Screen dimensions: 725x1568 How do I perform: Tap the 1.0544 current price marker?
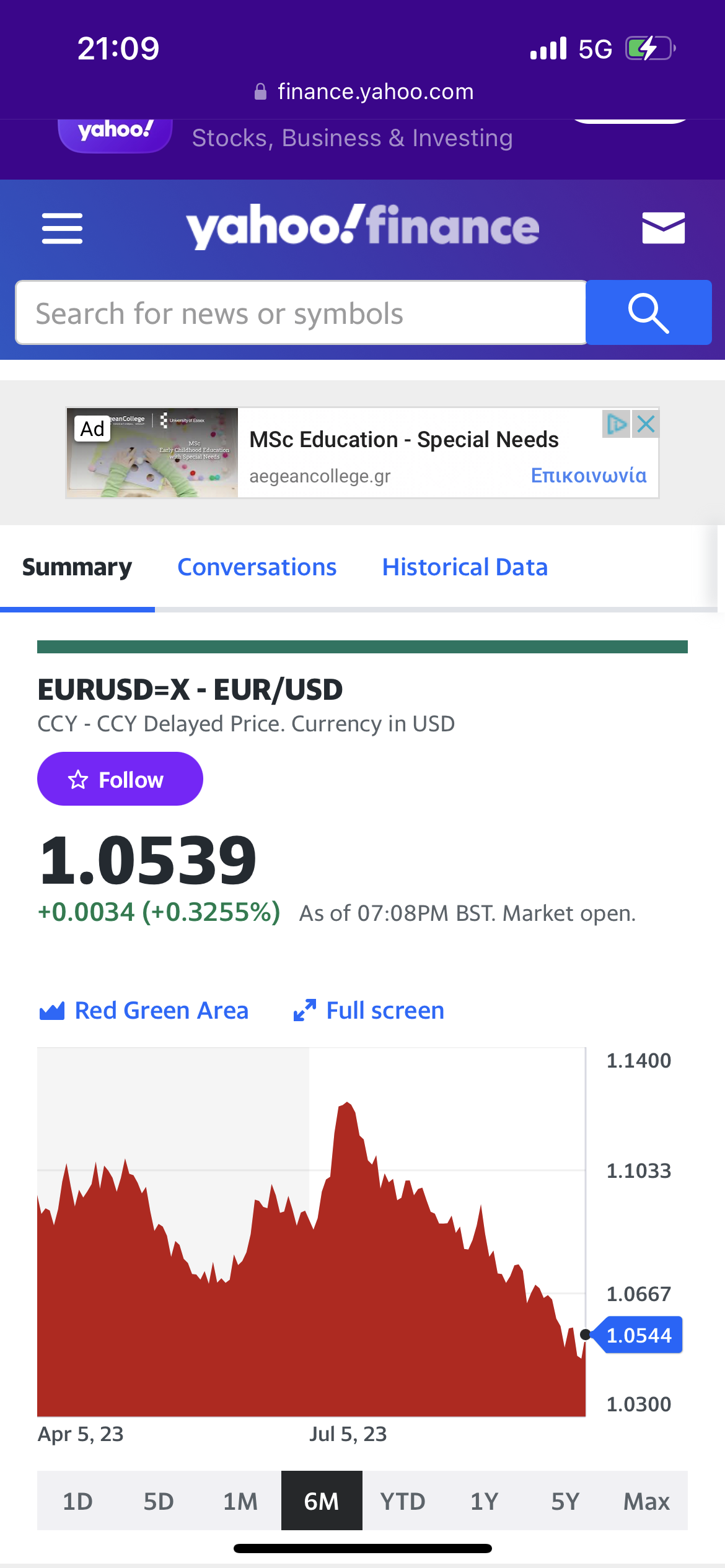pos(638,1335)
